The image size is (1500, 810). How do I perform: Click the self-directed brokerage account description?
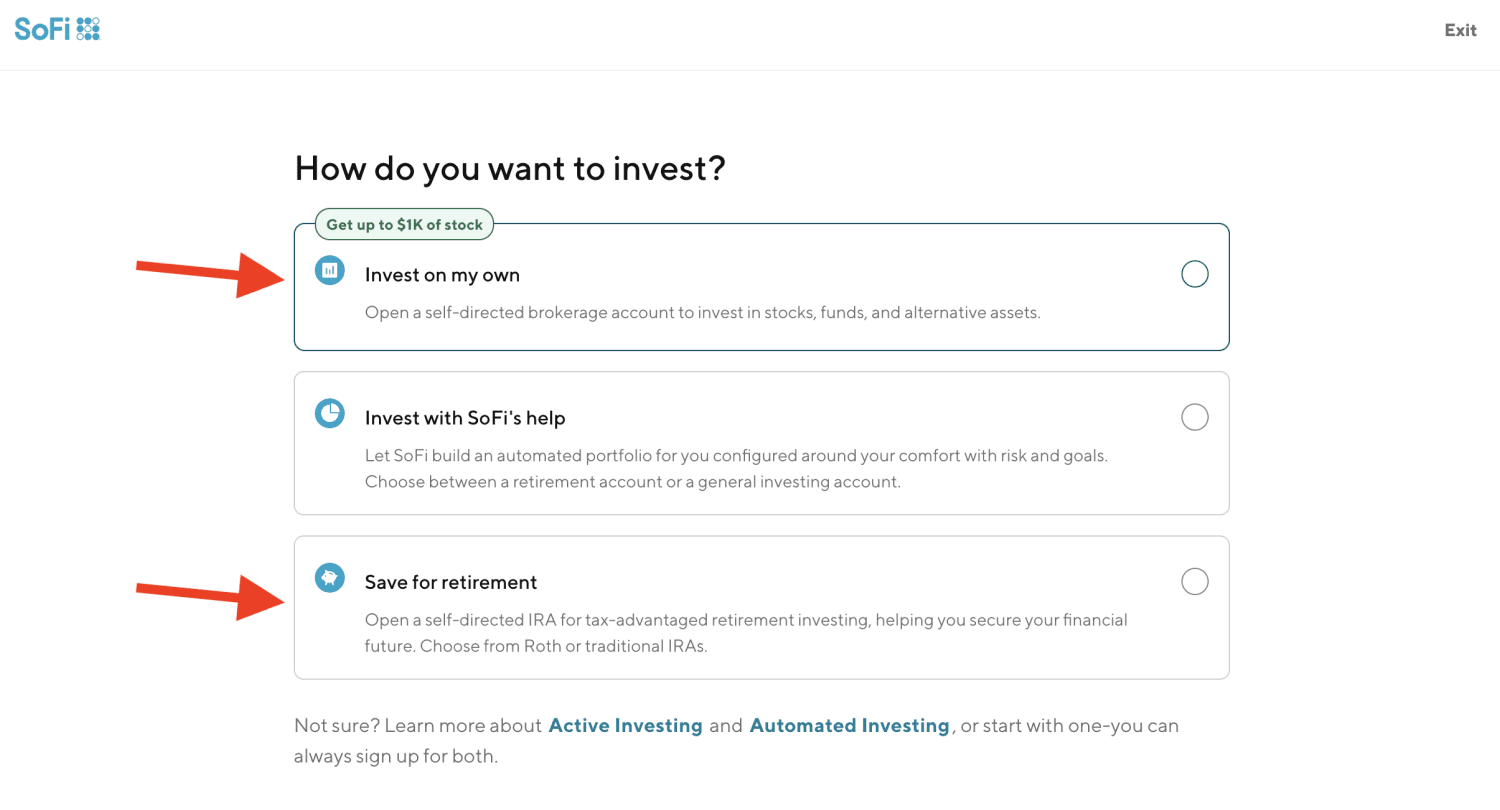click(x=702, y=313)
